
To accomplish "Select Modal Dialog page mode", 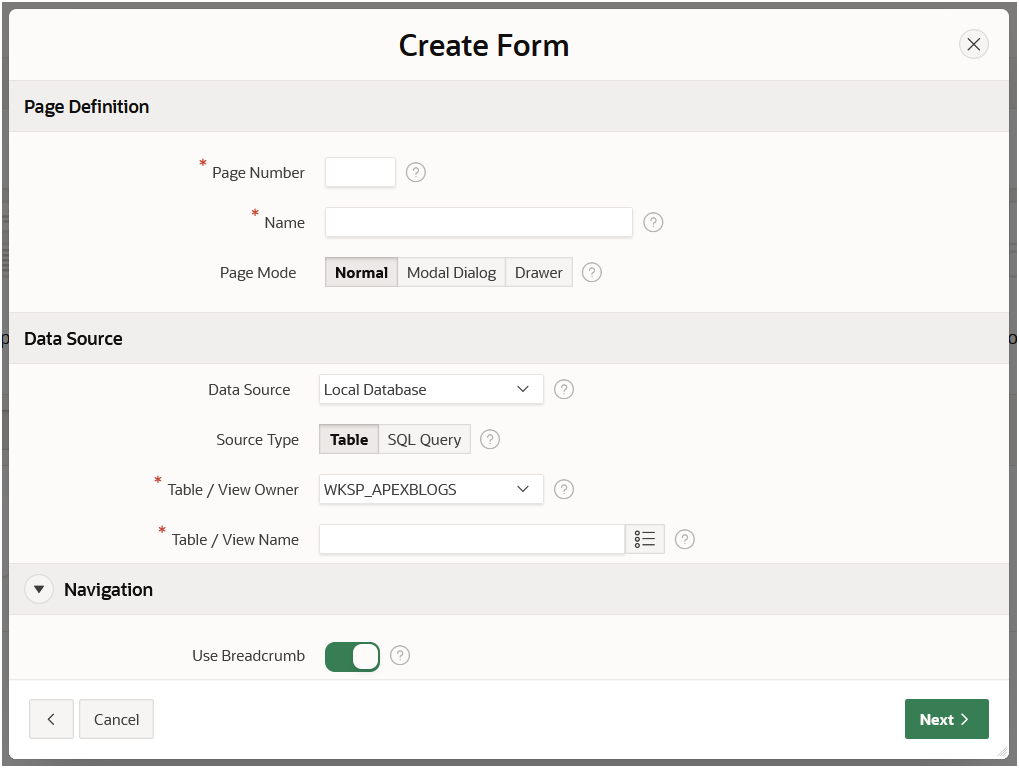I will pyautogui.click(x=451, y=272).
